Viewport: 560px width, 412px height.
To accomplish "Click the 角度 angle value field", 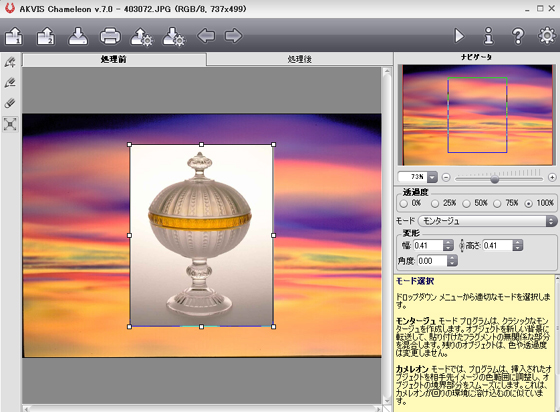I will 431,261.
